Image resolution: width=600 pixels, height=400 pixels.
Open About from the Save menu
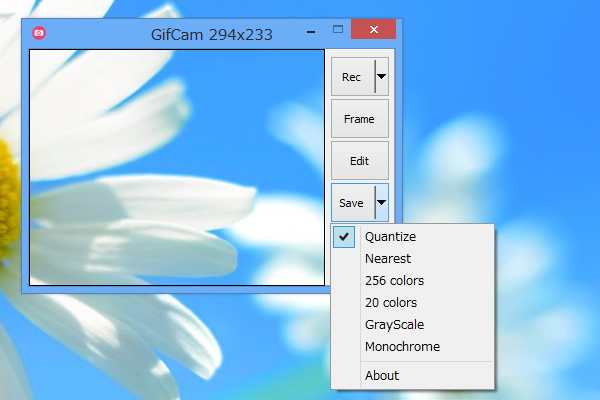[412, 376]
